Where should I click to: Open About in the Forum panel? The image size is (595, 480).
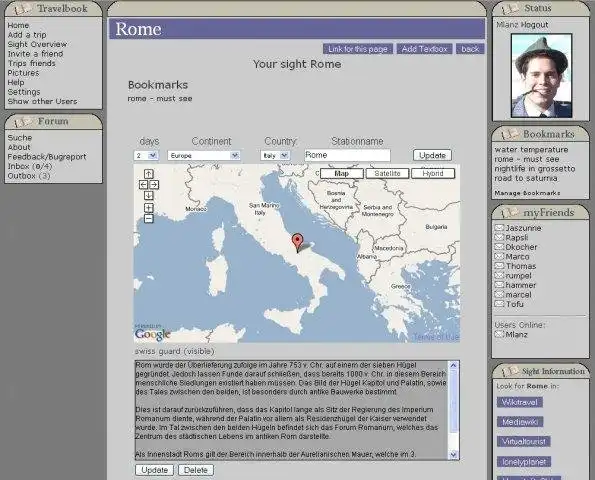click(x=19, y=147)
